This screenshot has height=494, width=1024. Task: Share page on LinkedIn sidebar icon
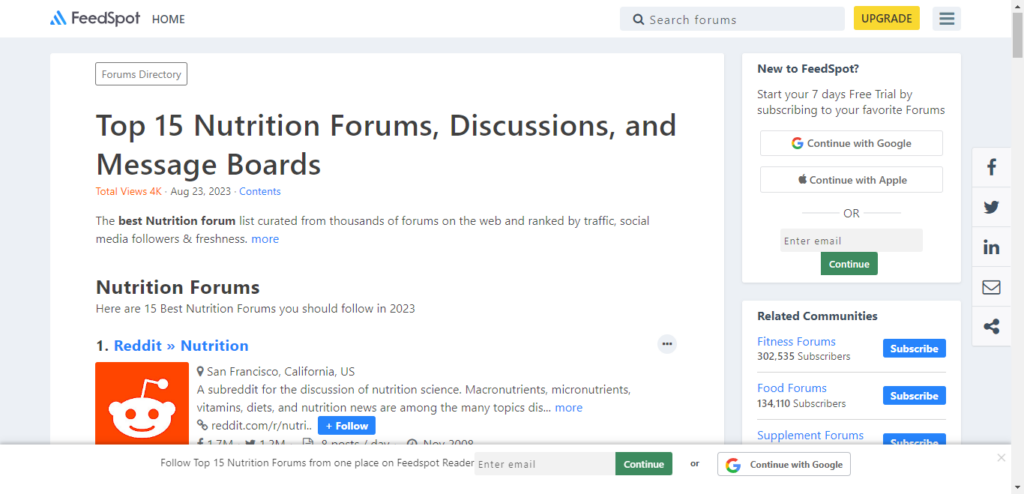tap(991, 247)
